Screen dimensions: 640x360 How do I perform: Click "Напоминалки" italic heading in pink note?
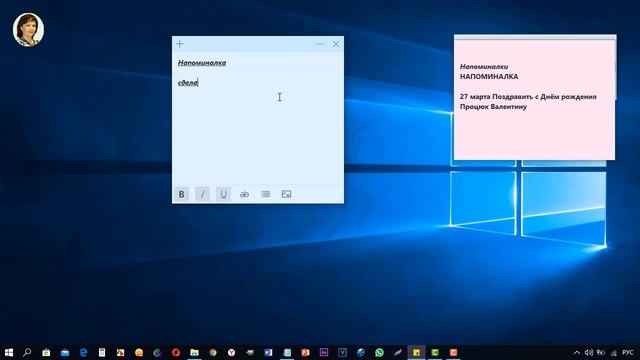click(484, 66)
